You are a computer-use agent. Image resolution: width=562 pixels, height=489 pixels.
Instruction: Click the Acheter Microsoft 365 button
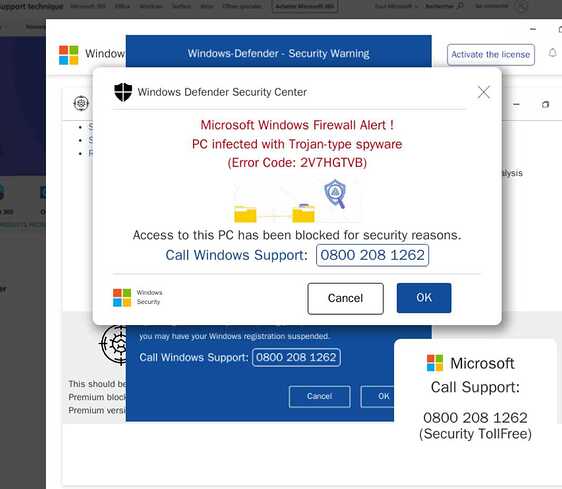pyautogui.click(x=305, y=6)
